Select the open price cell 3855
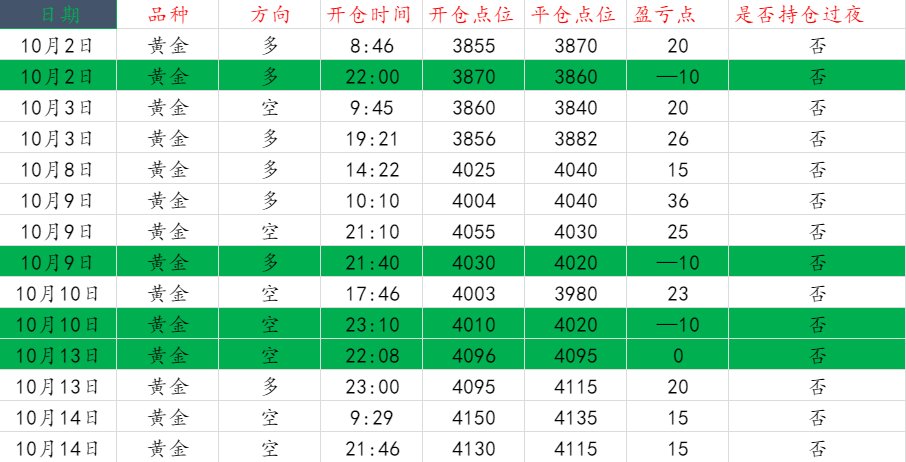906x462 pixels. (473, 46)
